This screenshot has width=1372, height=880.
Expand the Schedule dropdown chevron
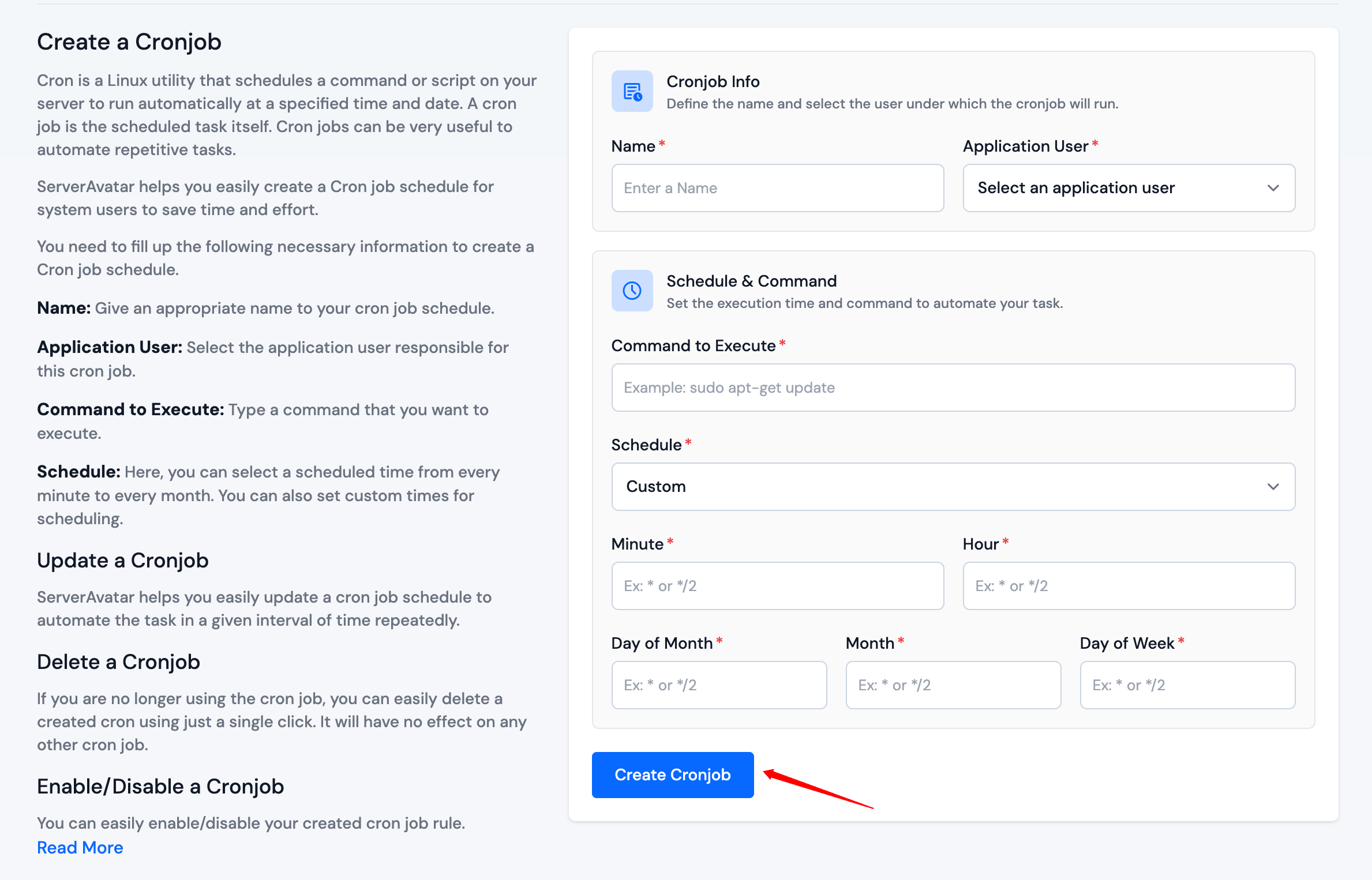(x=1273, y=487)
